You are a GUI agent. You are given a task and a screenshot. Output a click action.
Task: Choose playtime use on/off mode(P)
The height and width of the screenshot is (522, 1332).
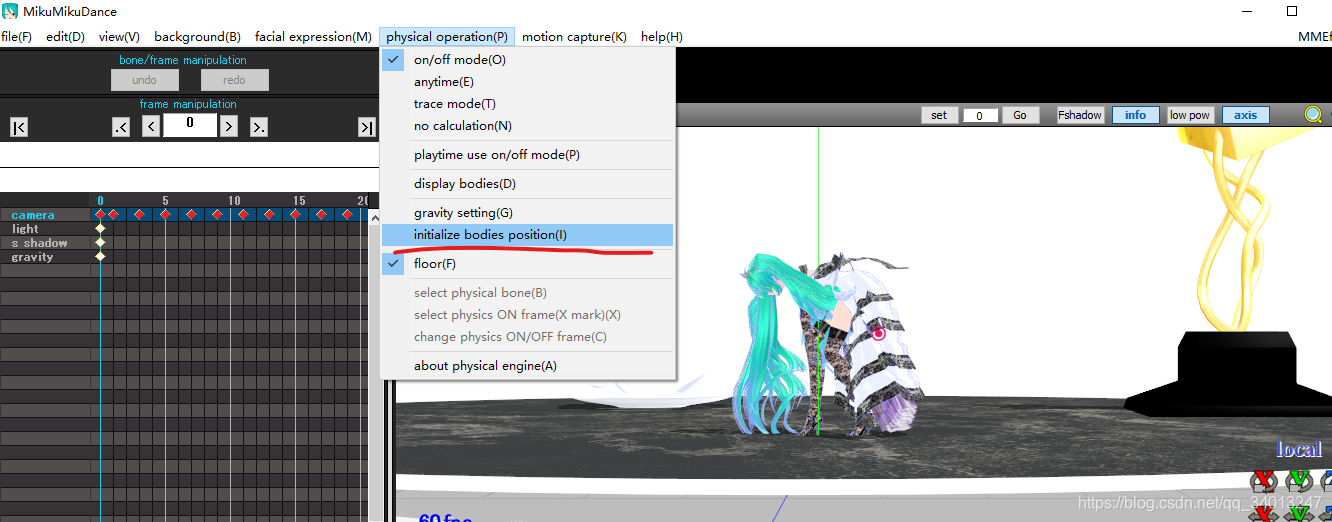pyautogui.click(x=527, y=155)
